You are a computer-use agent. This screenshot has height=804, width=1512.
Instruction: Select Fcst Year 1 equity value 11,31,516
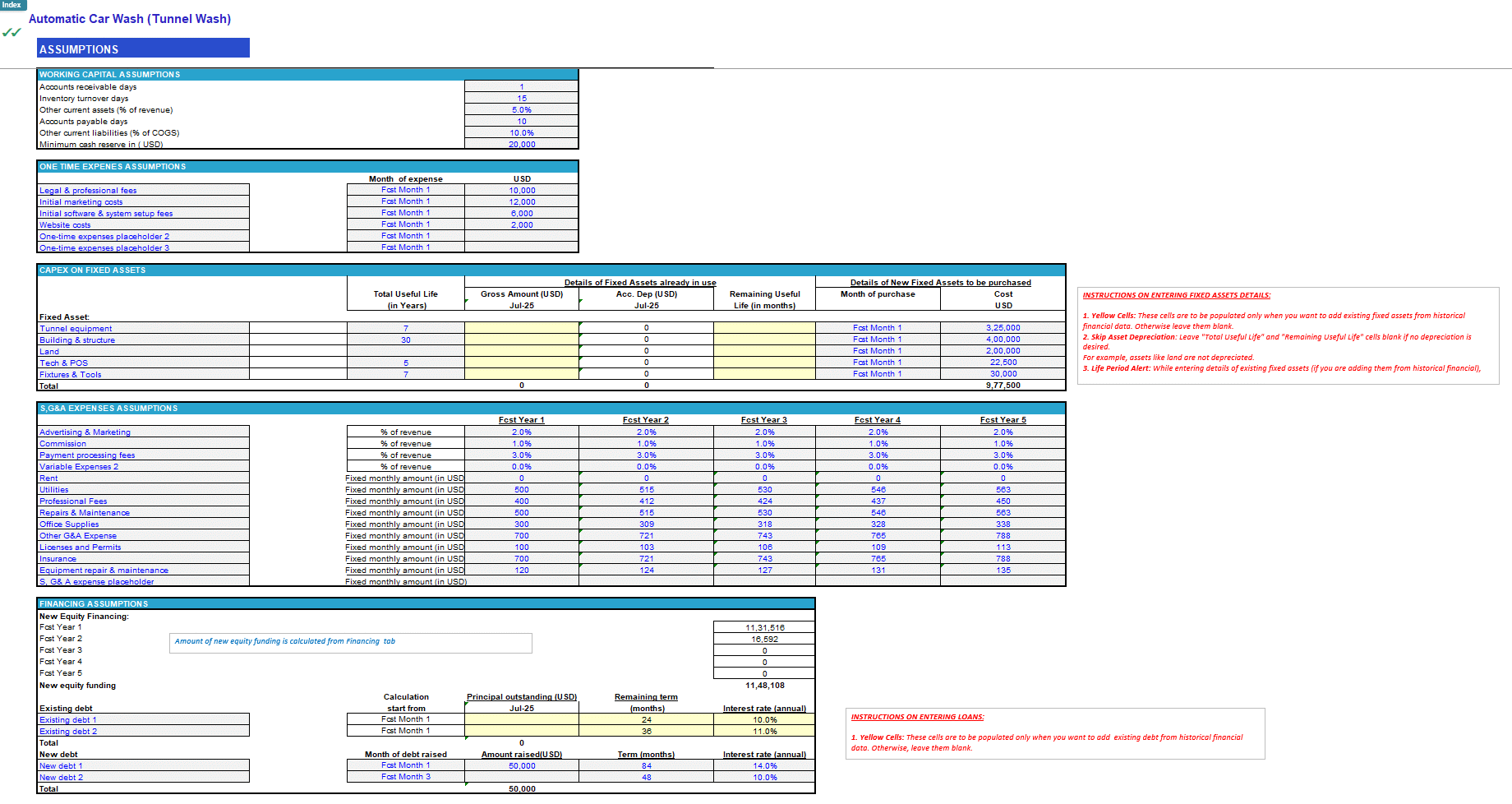click(764, 627)
